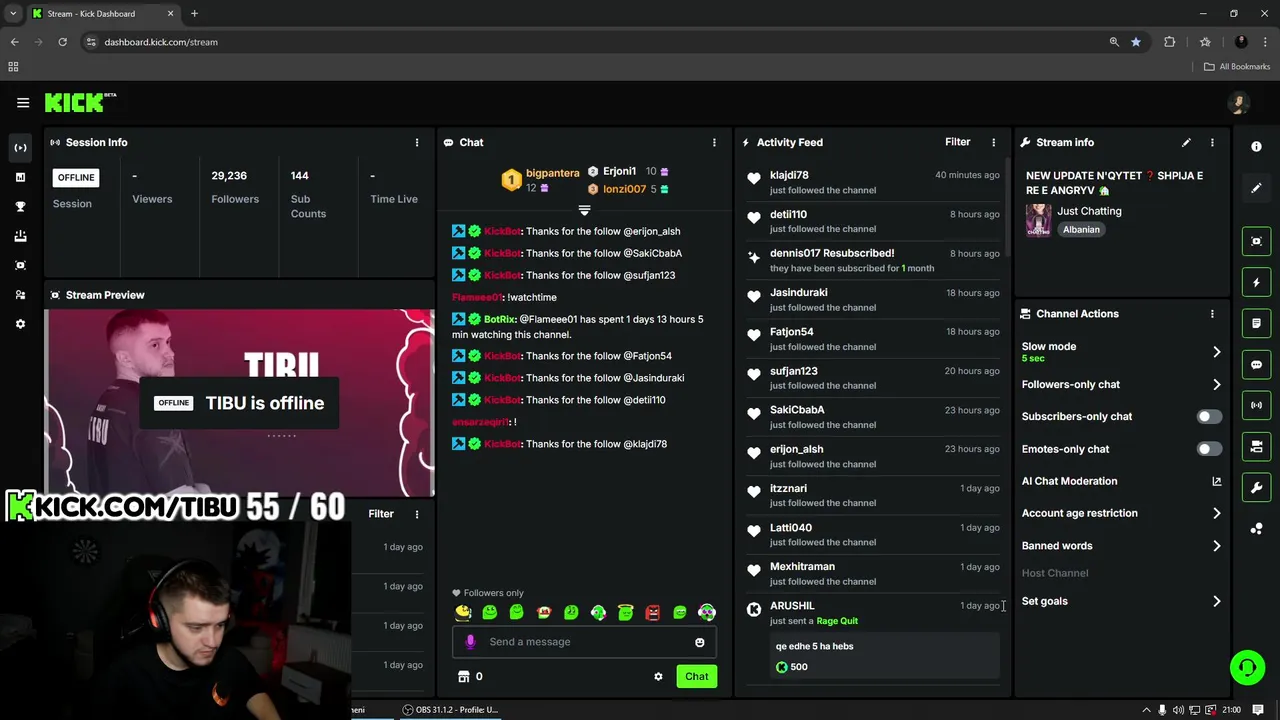
Task: Open dennis017 Resubscribed activity entry
Action: click(x=872, y=260)
